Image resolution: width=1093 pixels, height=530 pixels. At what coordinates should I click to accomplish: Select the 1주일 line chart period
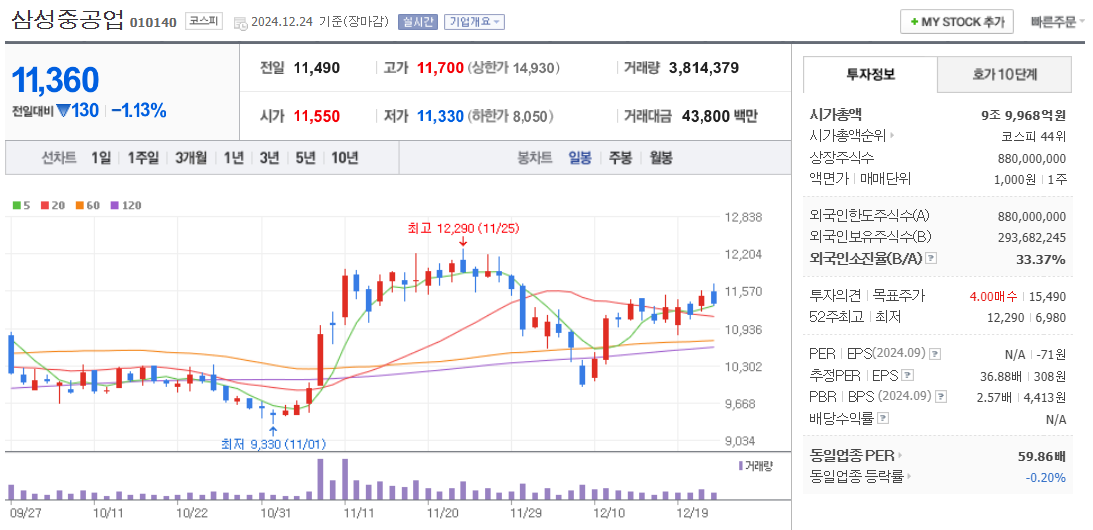143,158
